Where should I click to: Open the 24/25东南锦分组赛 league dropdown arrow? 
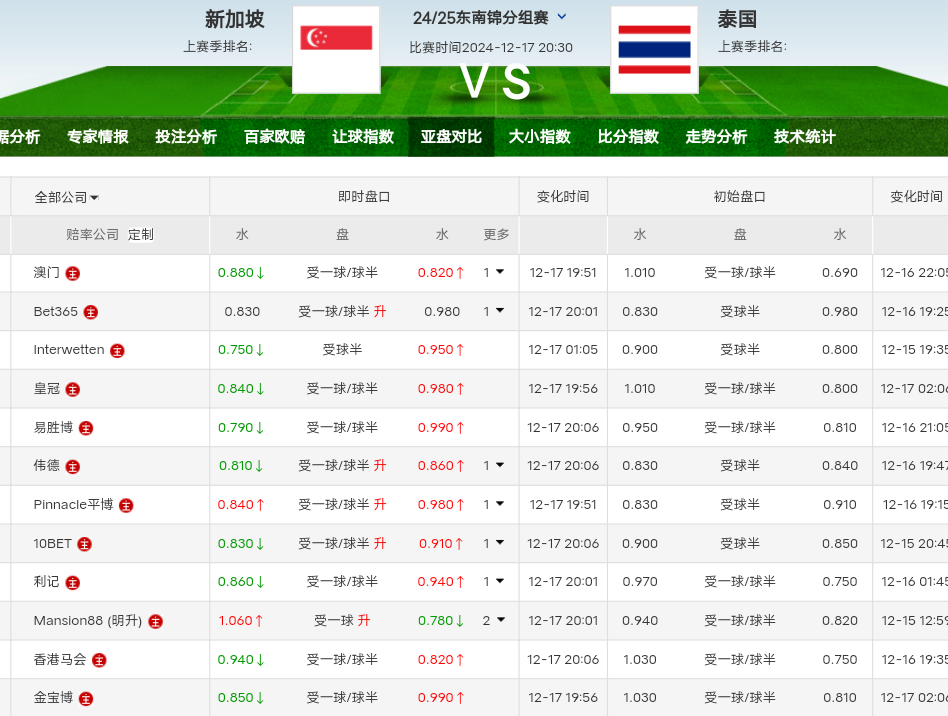pyautogui.click(x=562, y=17)
